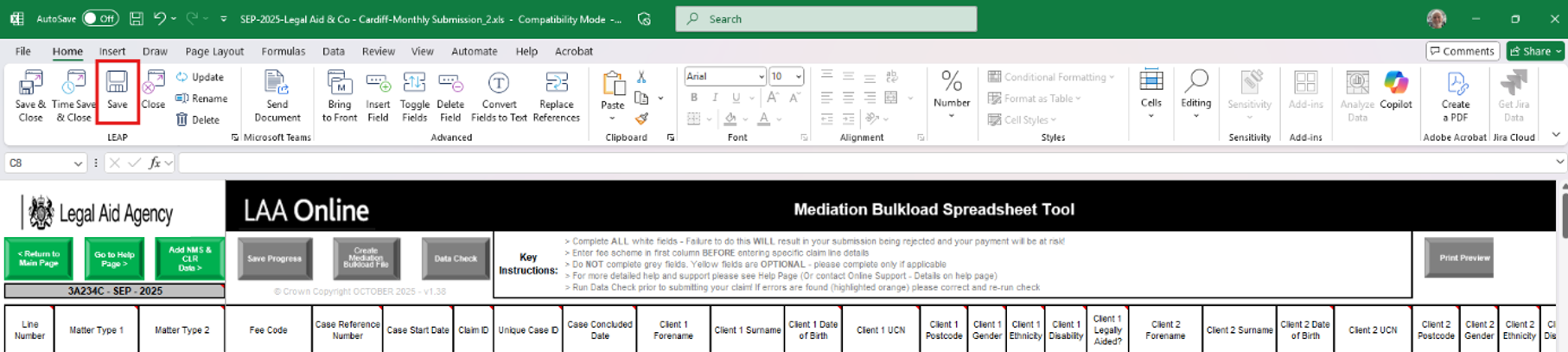Click the font color swatch
The image size is (1568, 352).
pos(764,119)
